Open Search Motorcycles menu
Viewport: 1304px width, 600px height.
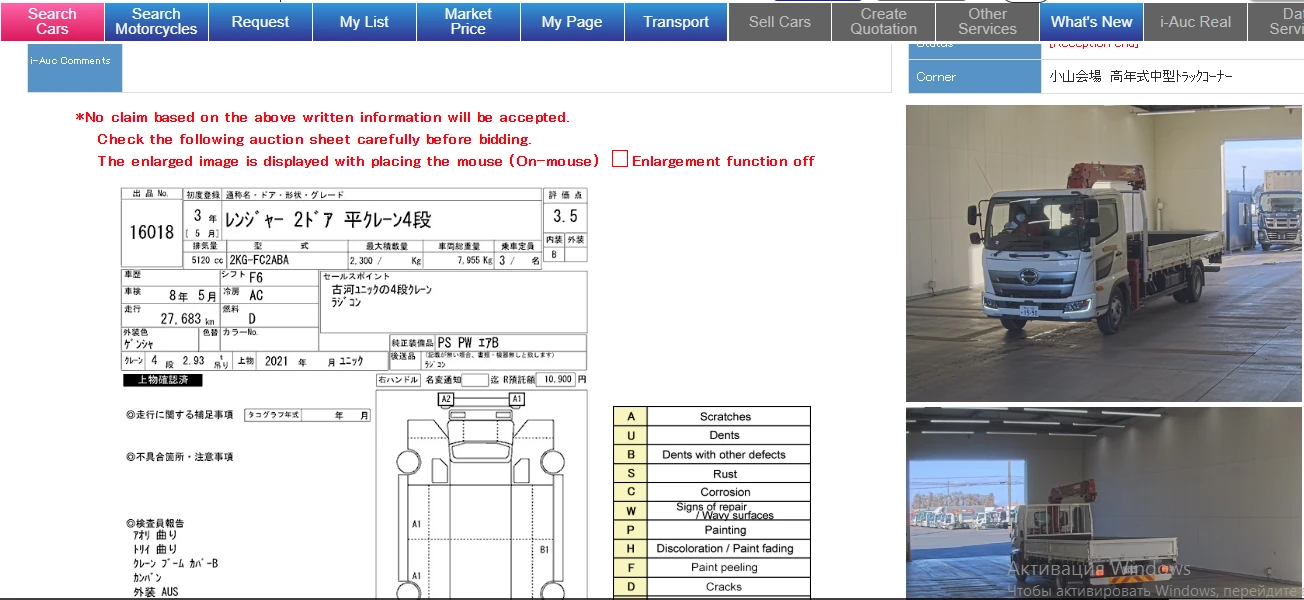[156, 21]
